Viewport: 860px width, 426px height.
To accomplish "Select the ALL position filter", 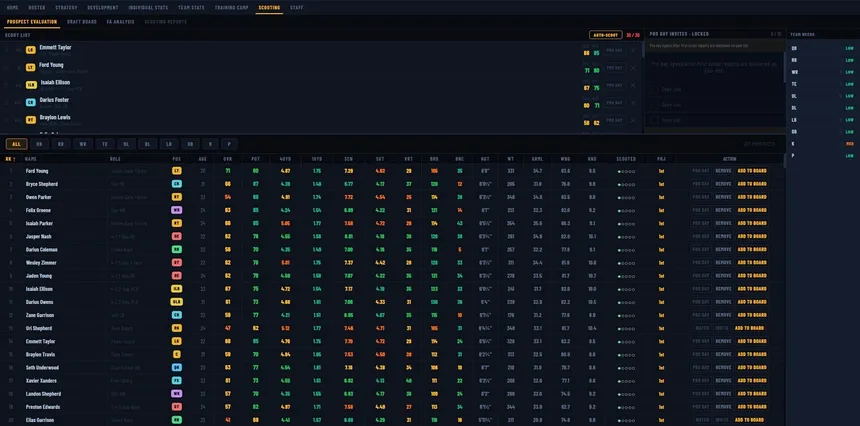I will pos(16,144).
